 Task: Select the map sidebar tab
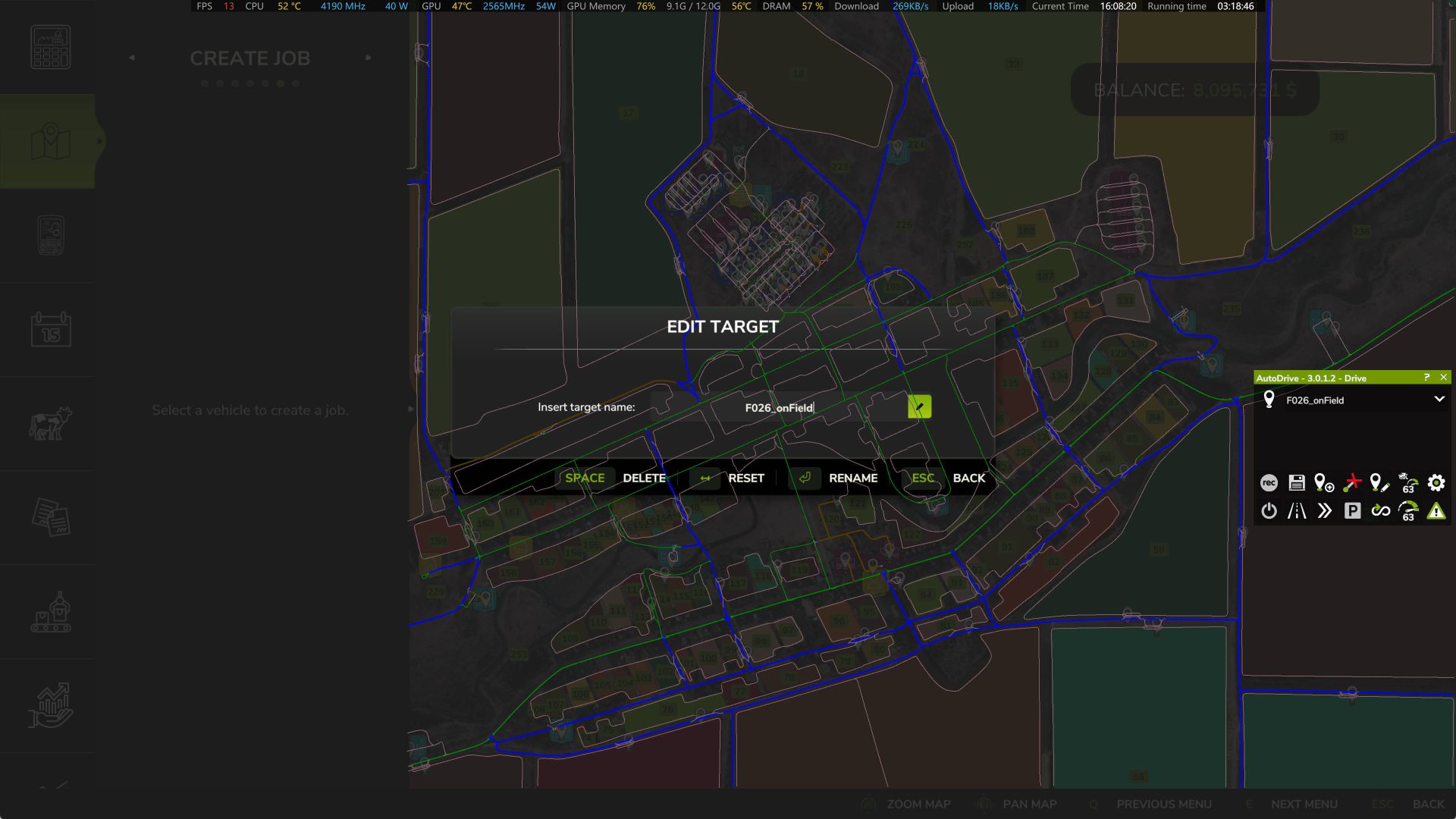pyautogui.click(x=50, y=141)
